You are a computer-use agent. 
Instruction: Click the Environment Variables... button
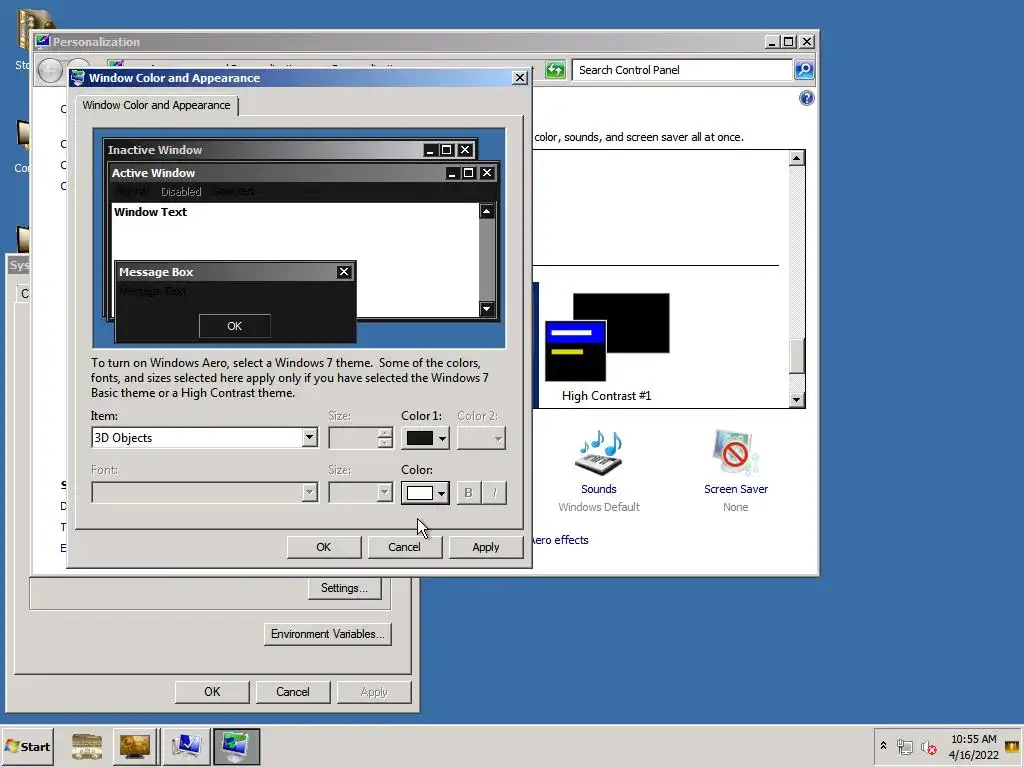(328, 634)
